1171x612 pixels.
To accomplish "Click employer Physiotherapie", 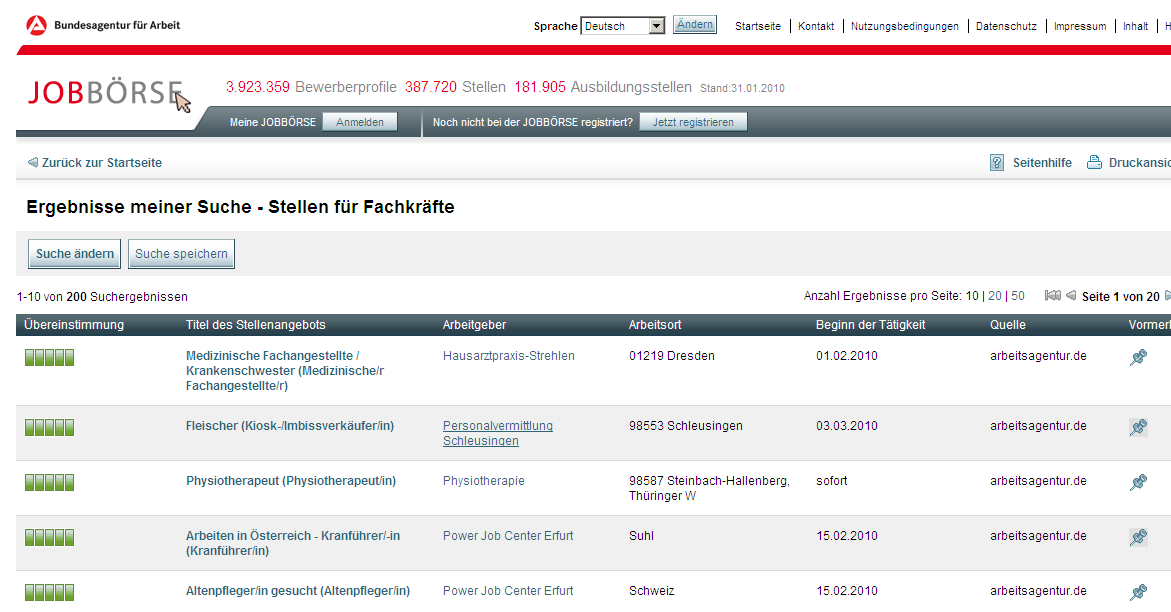I will 484,481.
